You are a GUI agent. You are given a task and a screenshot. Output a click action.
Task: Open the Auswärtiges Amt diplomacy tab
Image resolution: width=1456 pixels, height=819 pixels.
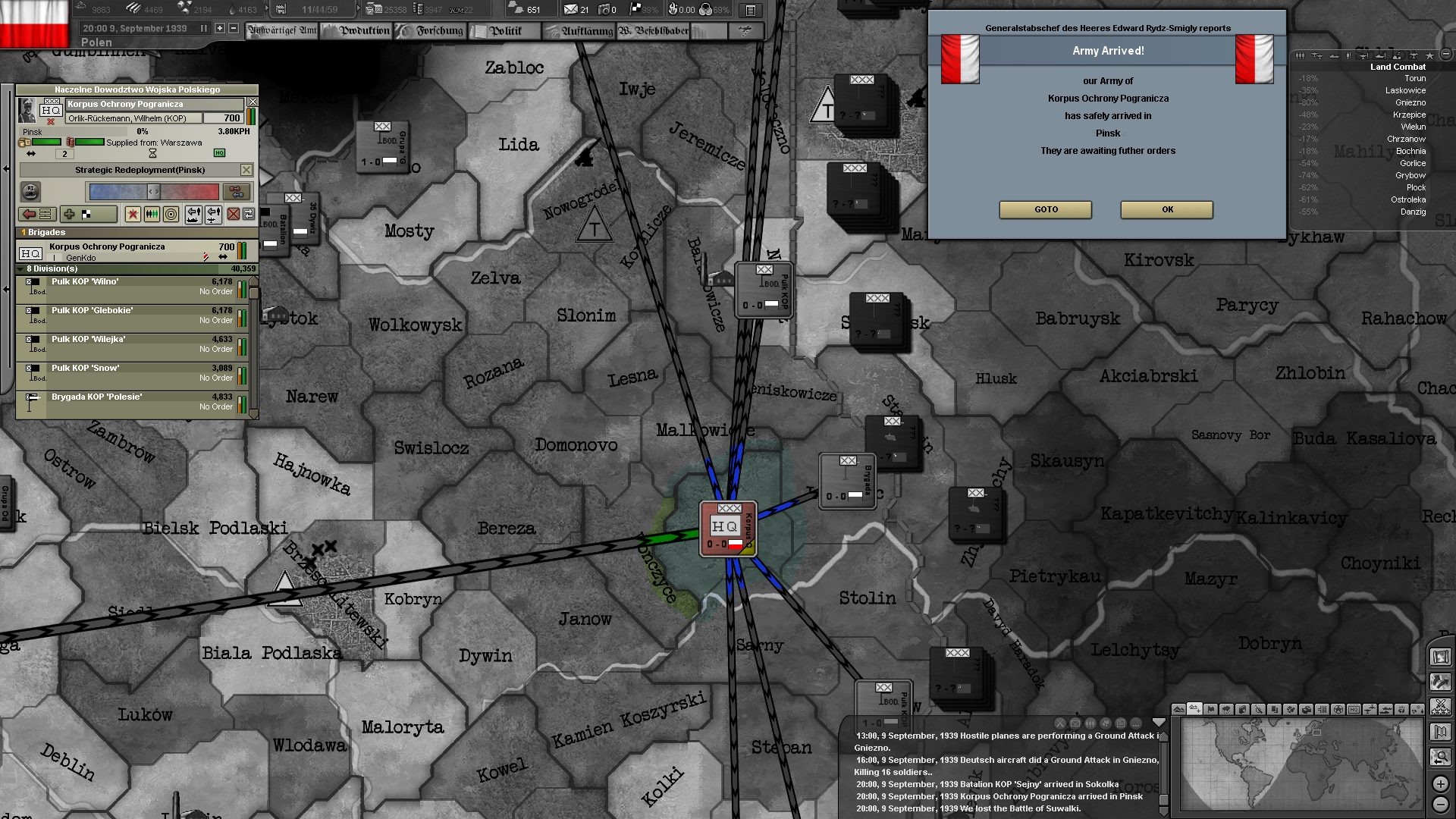(x=283, y=30)
